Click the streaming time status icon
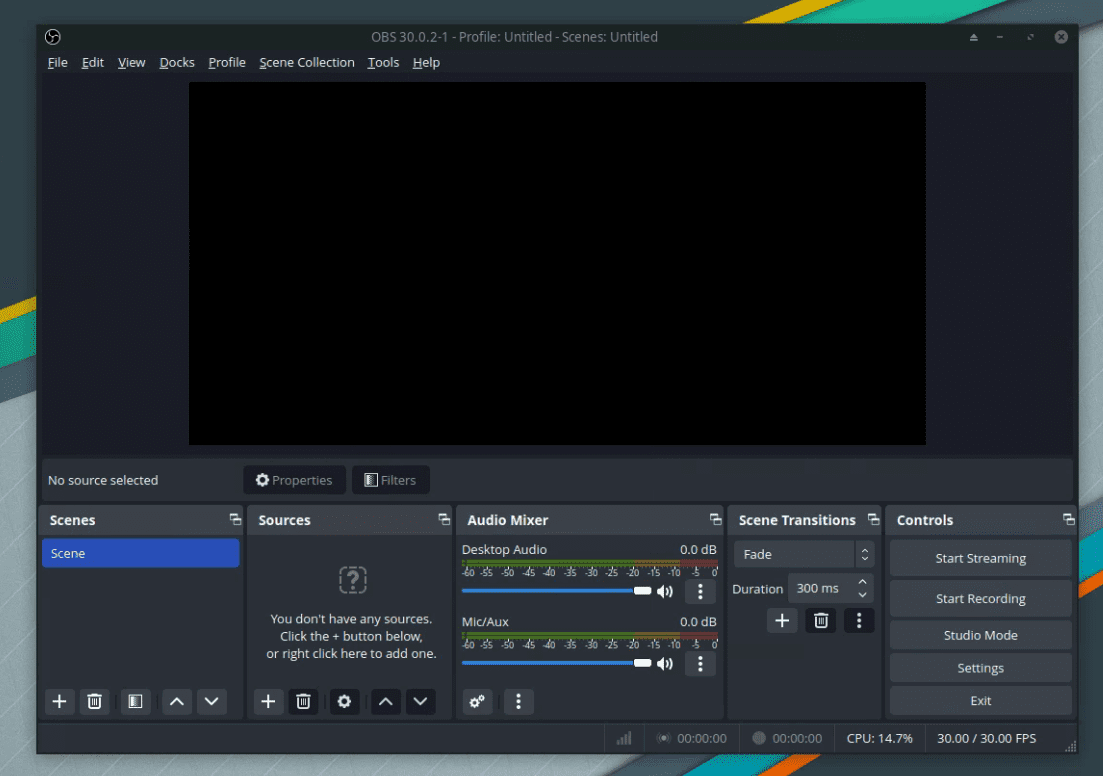 tap(663, 738)
